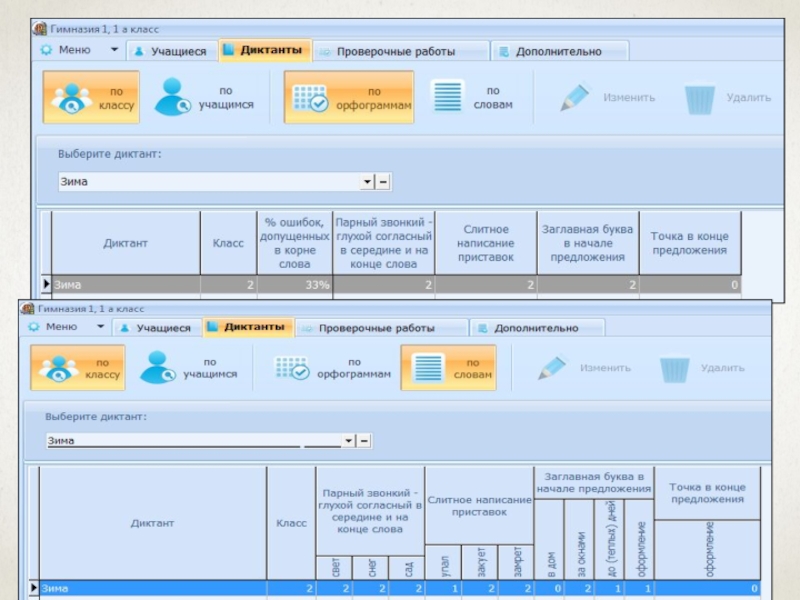Click Диктант column header in upper table
Viewport: 800px width, 600px height.
click(x=126, y=243)
